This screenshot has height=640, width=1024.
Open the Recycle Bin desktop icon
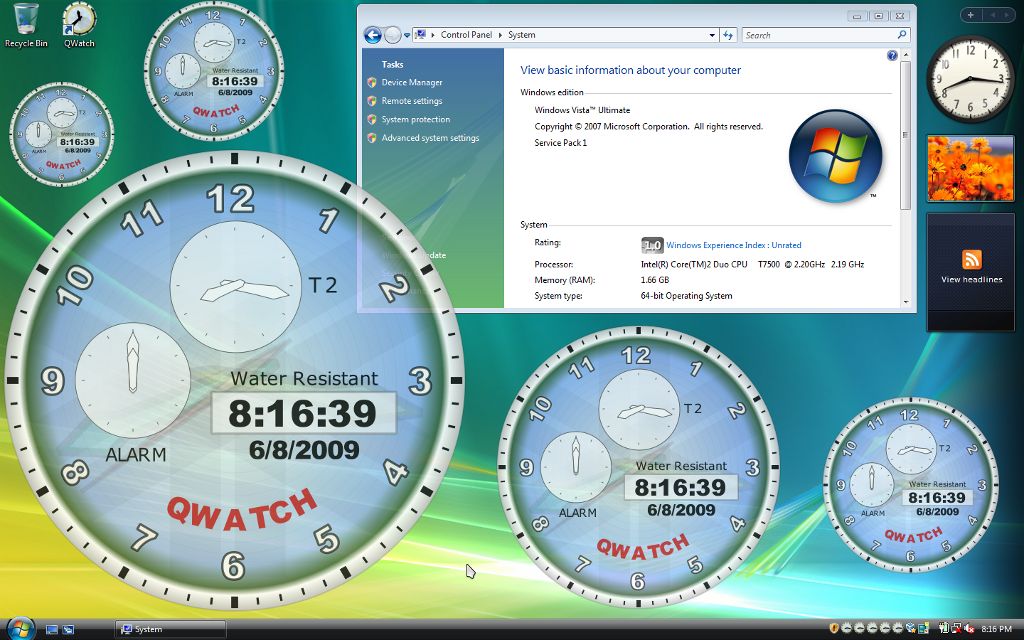26,25
